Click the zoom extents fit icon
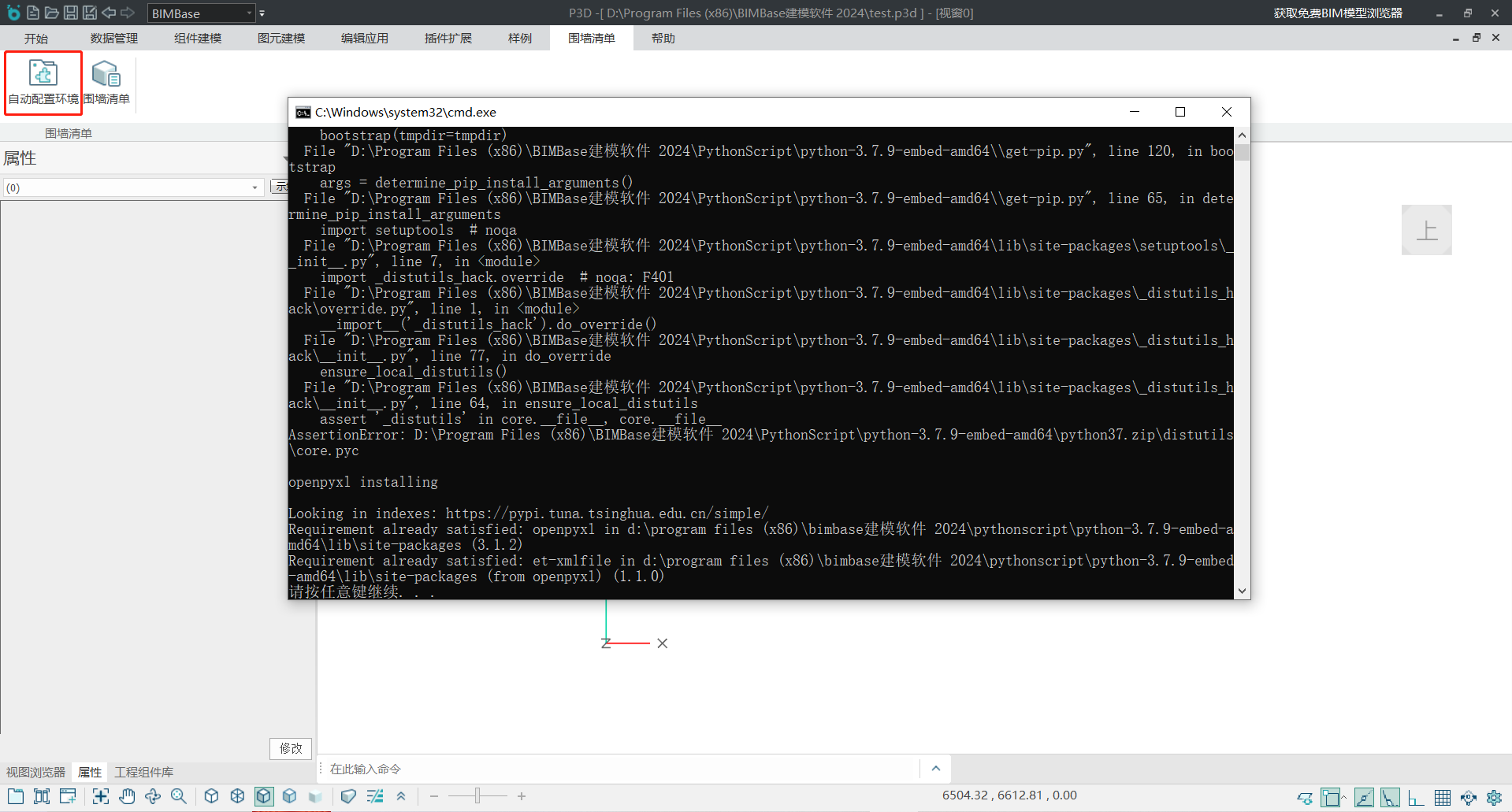This screenshot has width=1512, height=812. pos(101,796)
